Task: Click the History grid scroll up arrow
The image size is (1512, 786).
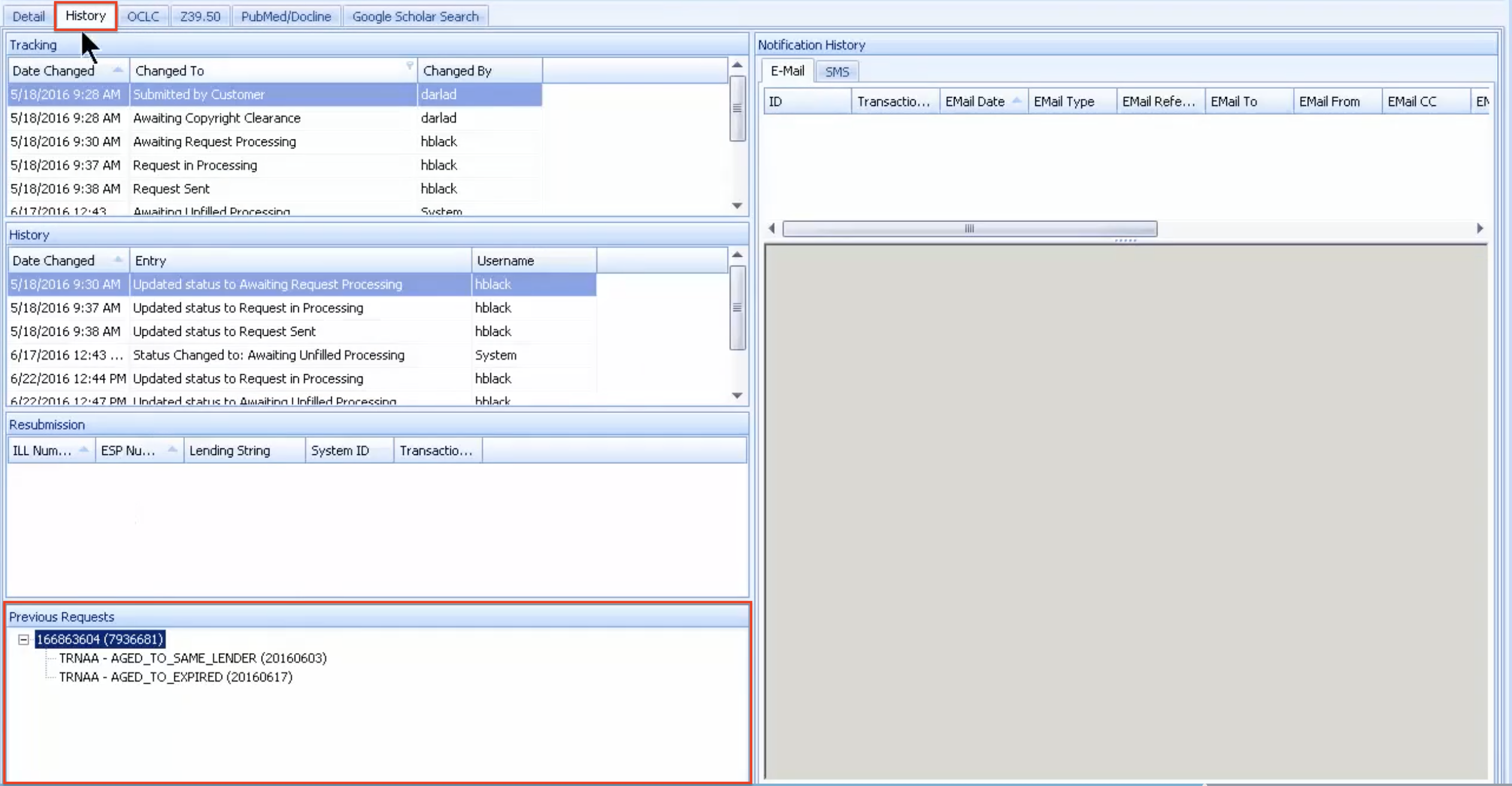Action: point(737,255)
